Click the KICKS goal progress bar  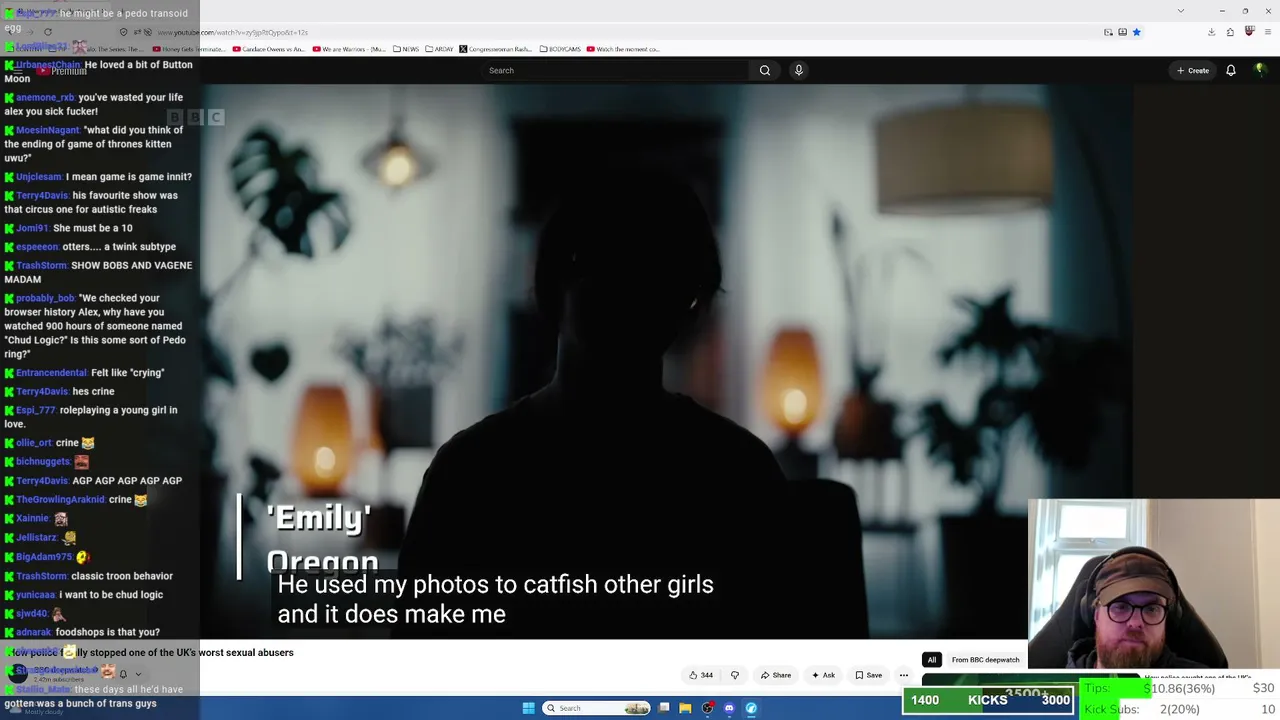coord(988,700)
